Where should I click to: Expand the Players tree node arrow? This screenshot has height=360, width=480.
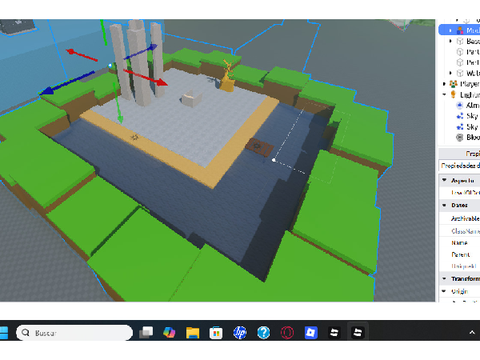pyautogui.click(x=444, y=84)
